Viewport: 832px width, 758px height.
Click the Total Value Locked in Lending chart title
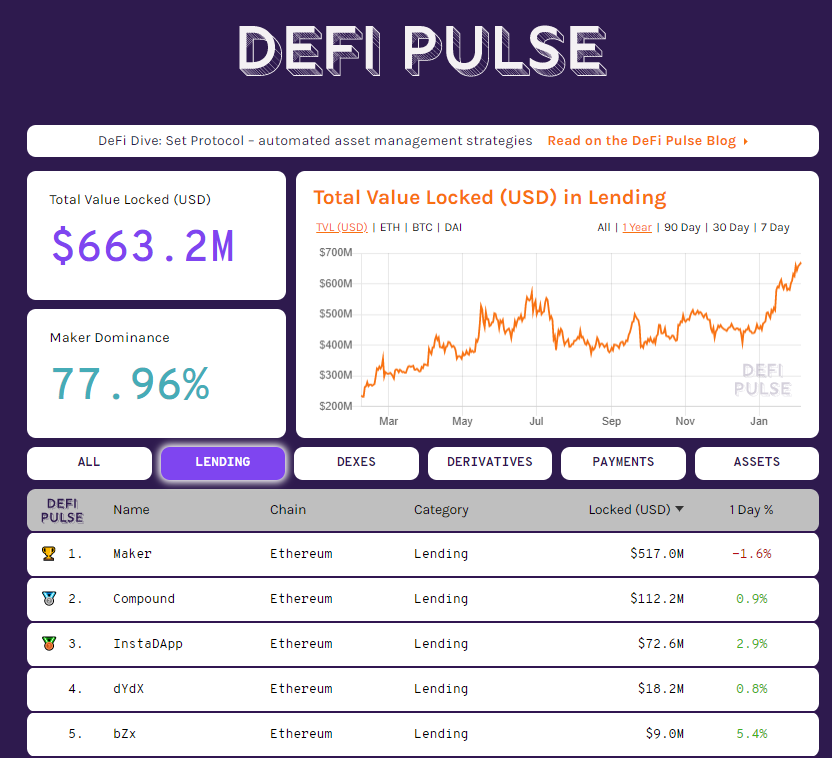[x=489, y=198]
